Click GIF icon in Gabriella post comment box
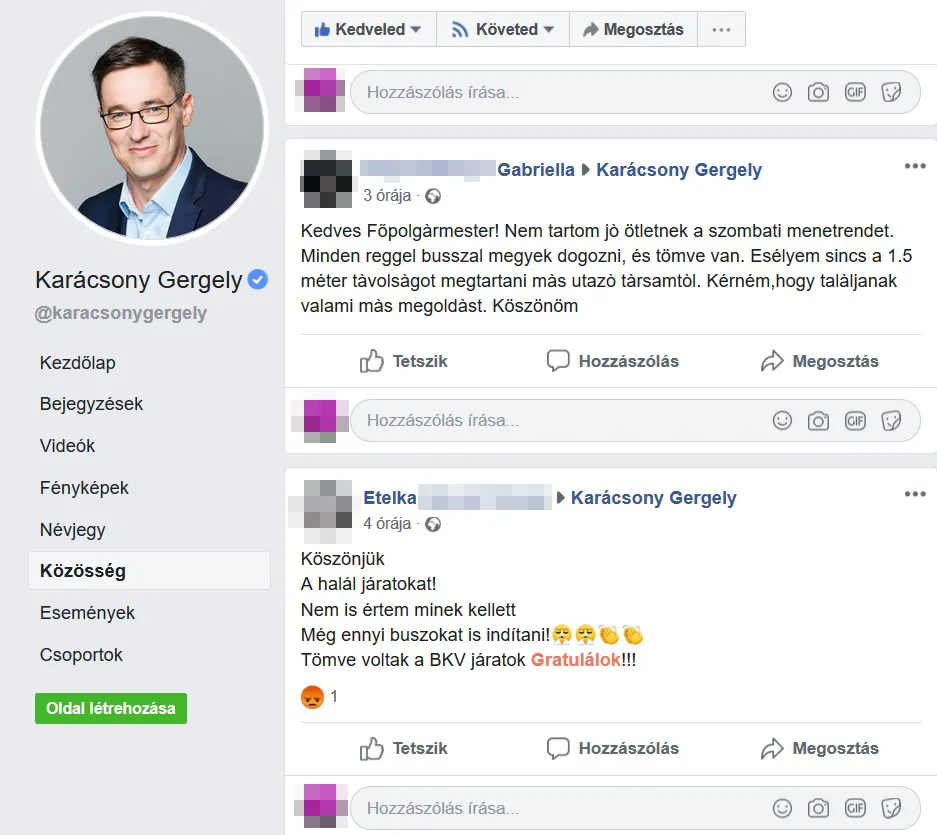The image size is (937, 835). coord(855,421)
